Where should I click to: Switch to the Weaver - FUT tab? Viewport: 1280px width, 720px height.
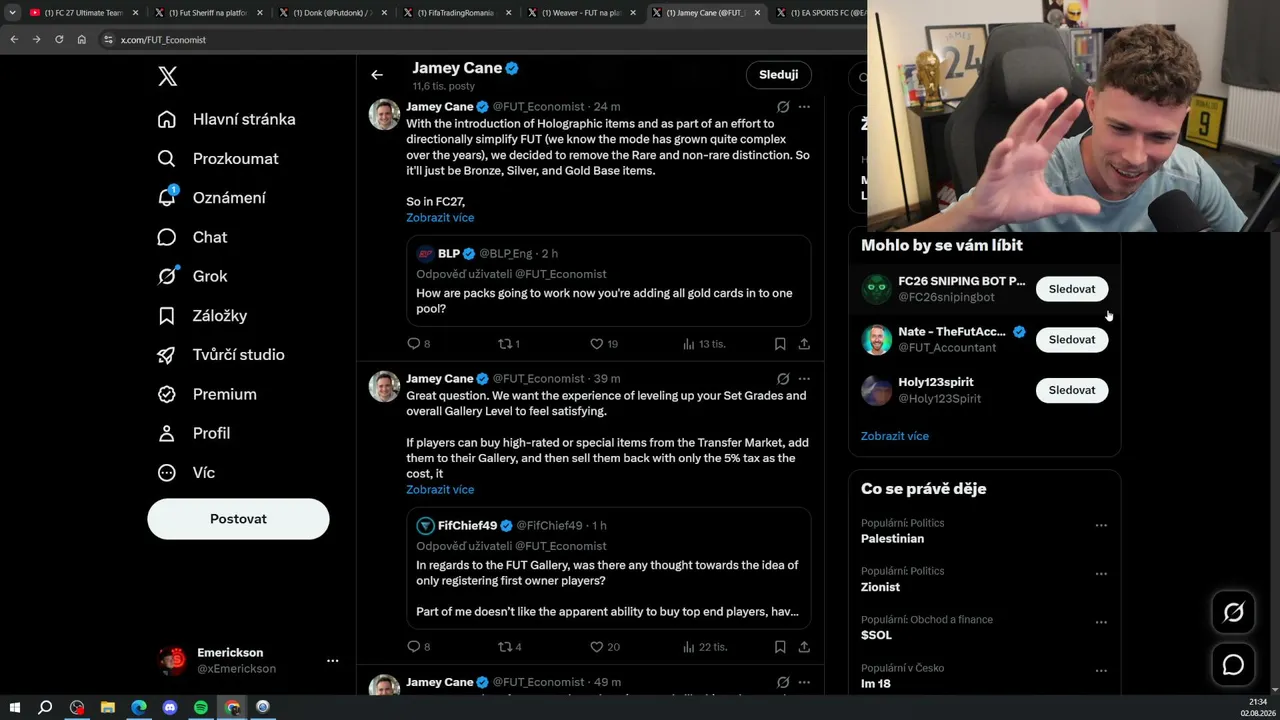(580, 13)
